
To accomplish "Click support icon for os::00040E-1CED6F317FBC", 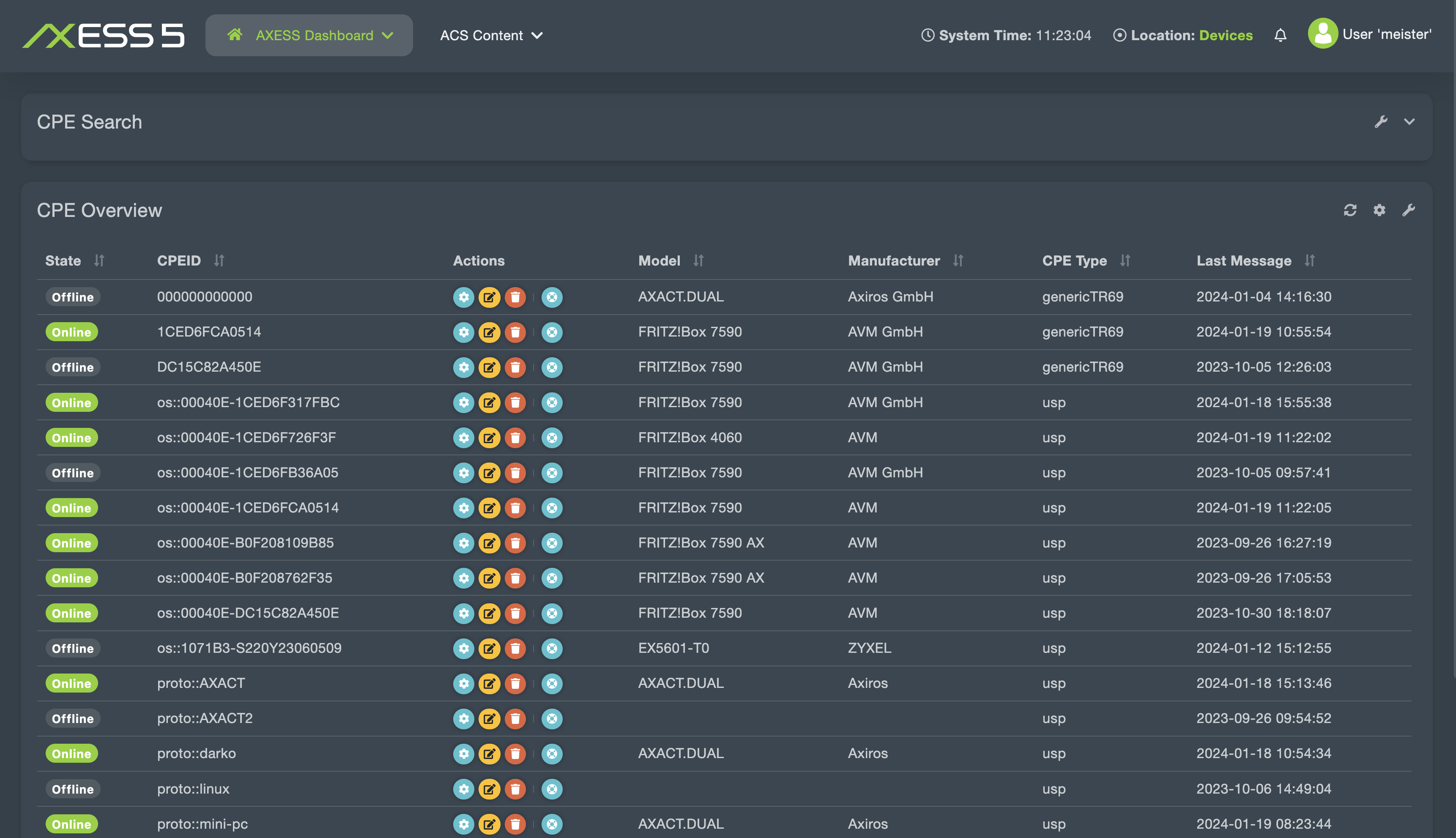I will (x=552, y=403).
